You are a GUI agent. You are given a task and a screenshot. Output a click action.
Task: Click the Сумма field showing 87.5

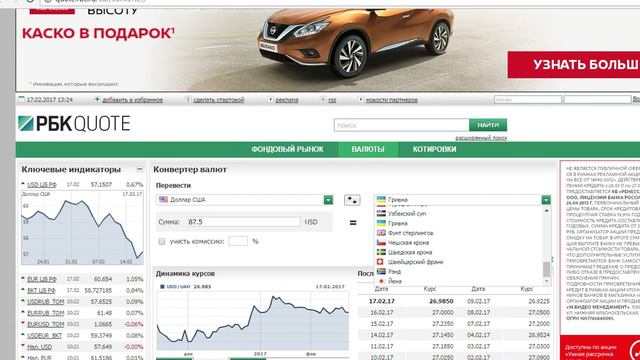243,222
